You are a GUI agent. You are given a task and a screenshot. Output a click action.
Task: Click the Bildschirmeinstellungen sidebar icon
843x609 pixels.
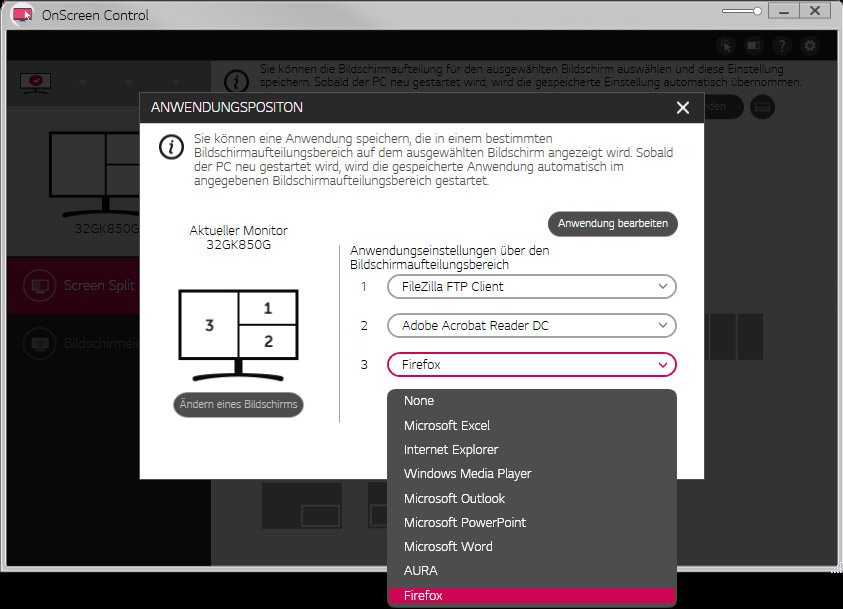[x=38, y=343]
